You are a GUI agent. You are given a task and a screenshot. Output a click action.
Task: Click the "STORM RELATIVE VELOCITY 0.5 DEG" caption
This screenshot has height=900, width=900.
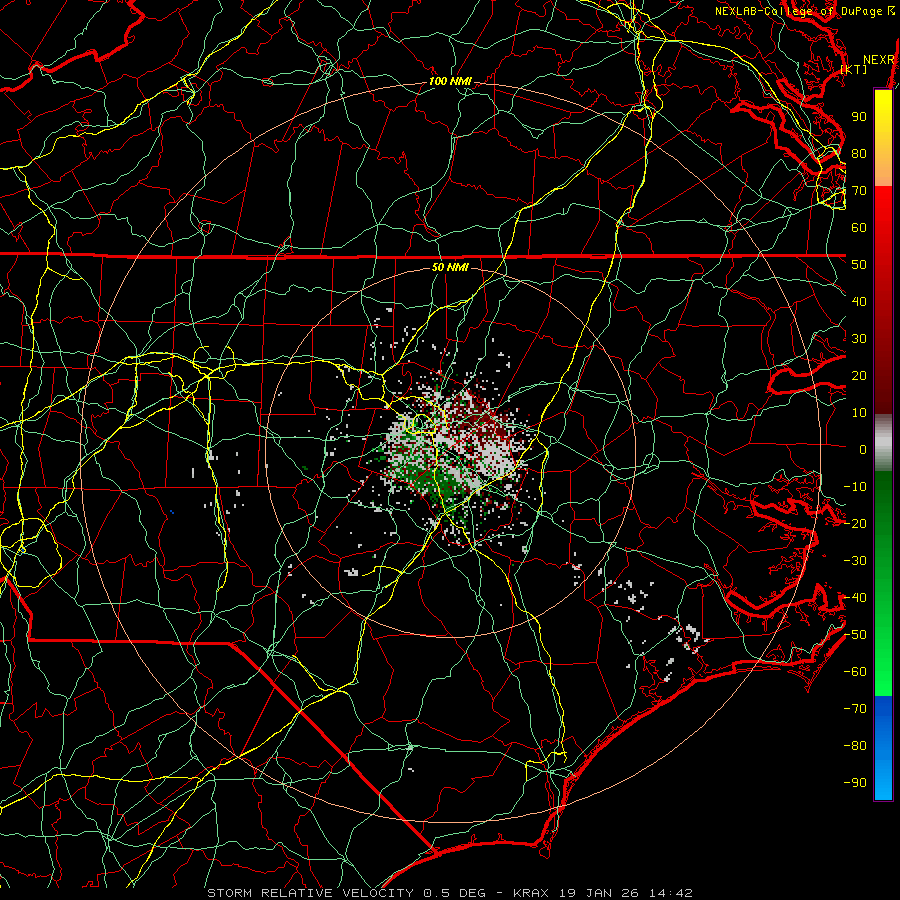click(346, 893)
